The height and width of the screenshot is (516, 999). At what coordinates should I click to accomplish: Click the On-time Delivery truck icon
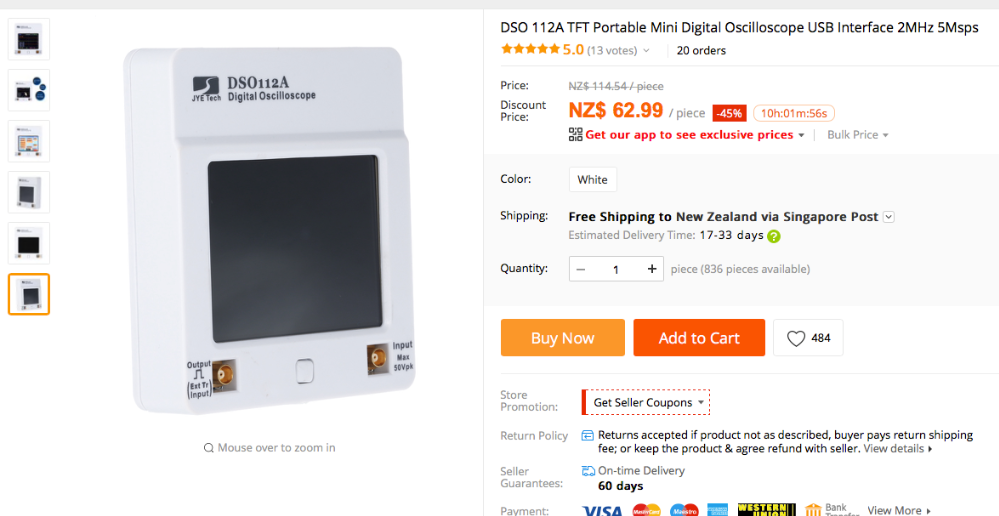[588, 471]
